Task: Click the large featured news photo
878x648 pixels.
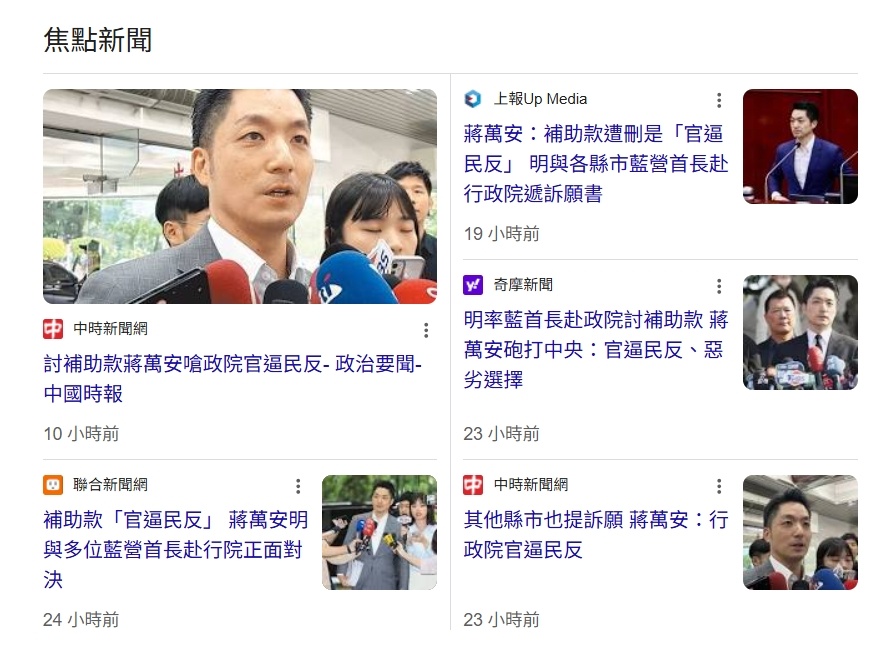Action: point(240,196)
